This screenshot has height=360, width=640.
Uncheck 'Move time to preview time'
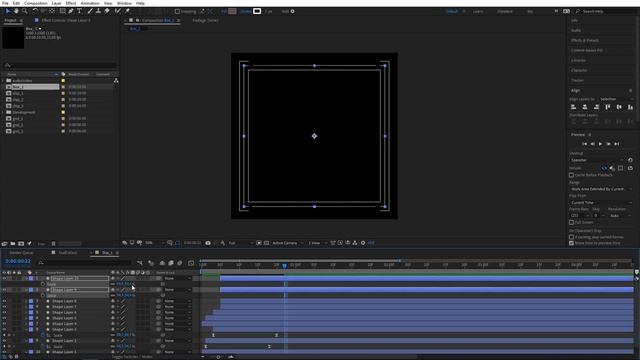click(x=571, y=243)
